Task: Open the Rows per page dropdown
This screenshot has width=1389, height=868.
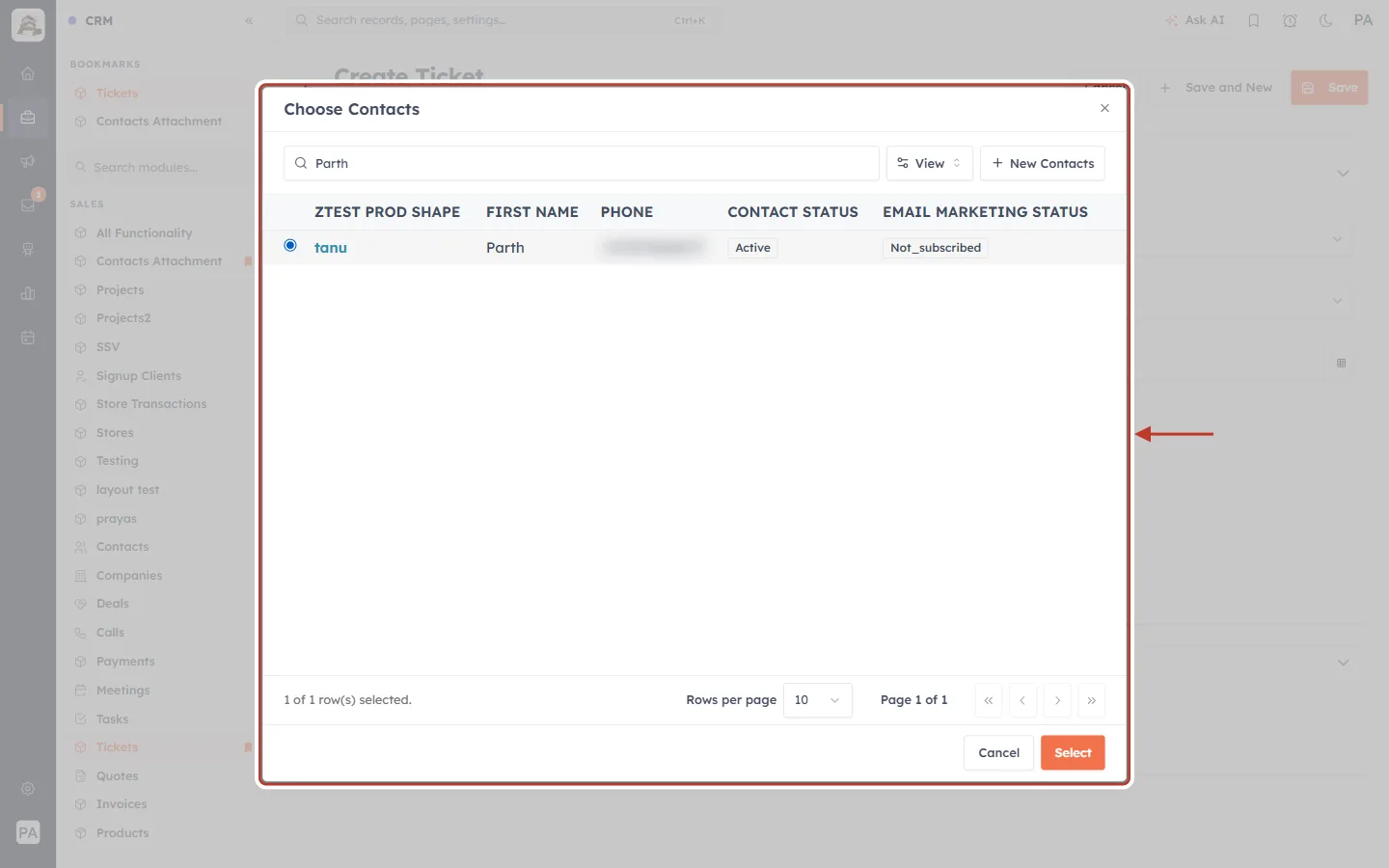Action: click(817, 700)
